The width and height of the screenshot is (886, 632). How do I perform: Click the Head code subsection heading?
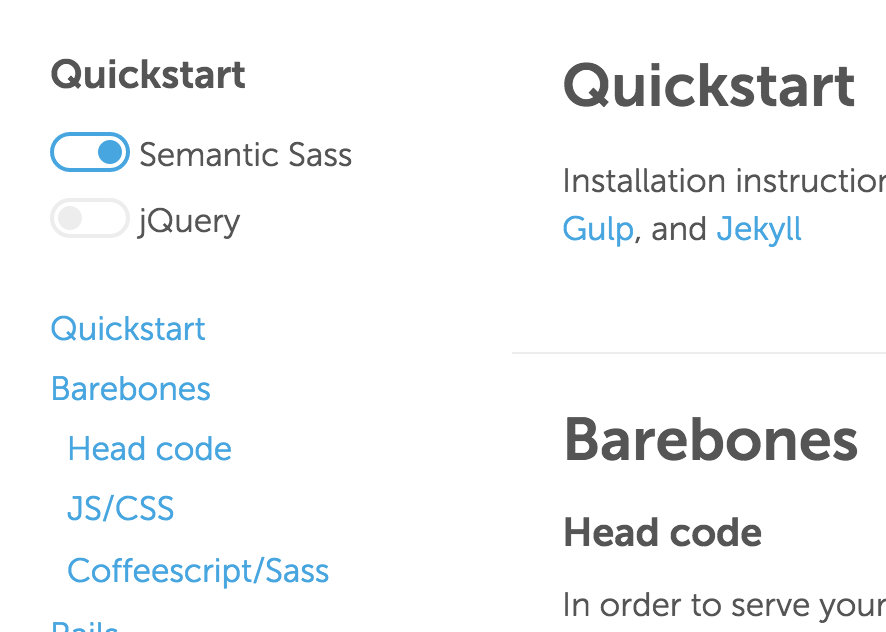coord(663,533)
